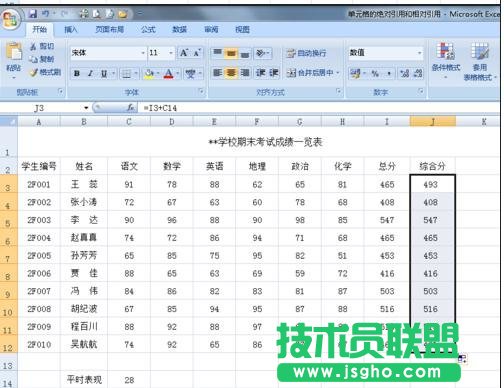Click the yellow folder Open icon in quick access toolbar
Viewport: 504px width, 388px height.
coord(123,14)
